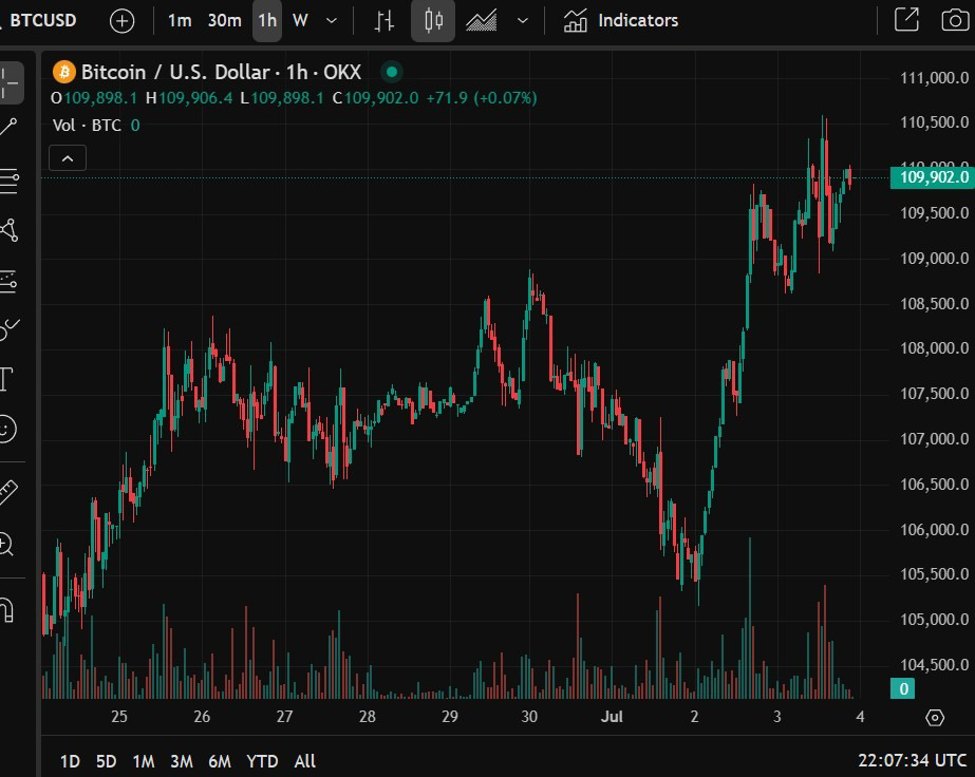Open the chart in popup window icon
The height and width of the screenshot is (777, 975).
click(906, 19)
